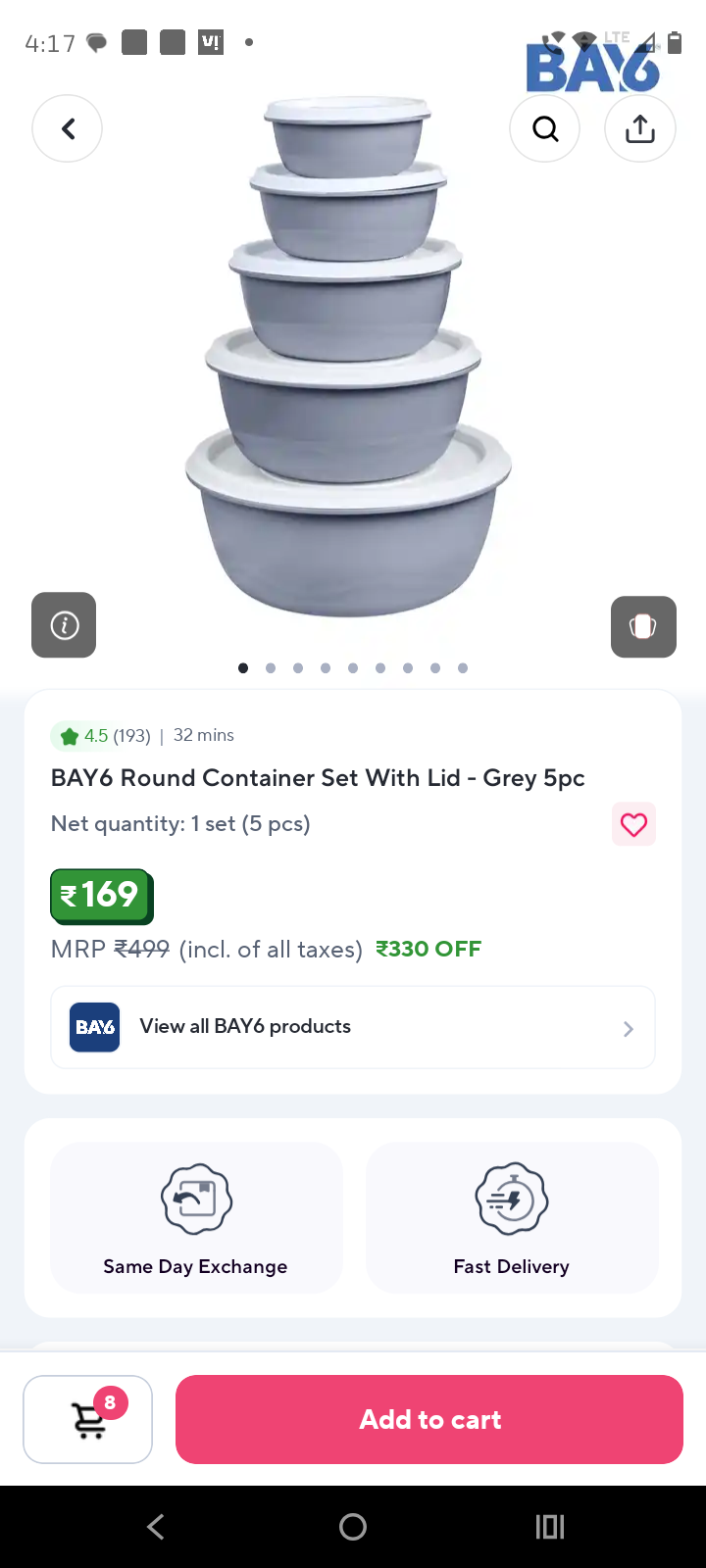Jump to the fifth carousel dot
The width and height of the screenshot is (706, 1568).
coord(353,668)
